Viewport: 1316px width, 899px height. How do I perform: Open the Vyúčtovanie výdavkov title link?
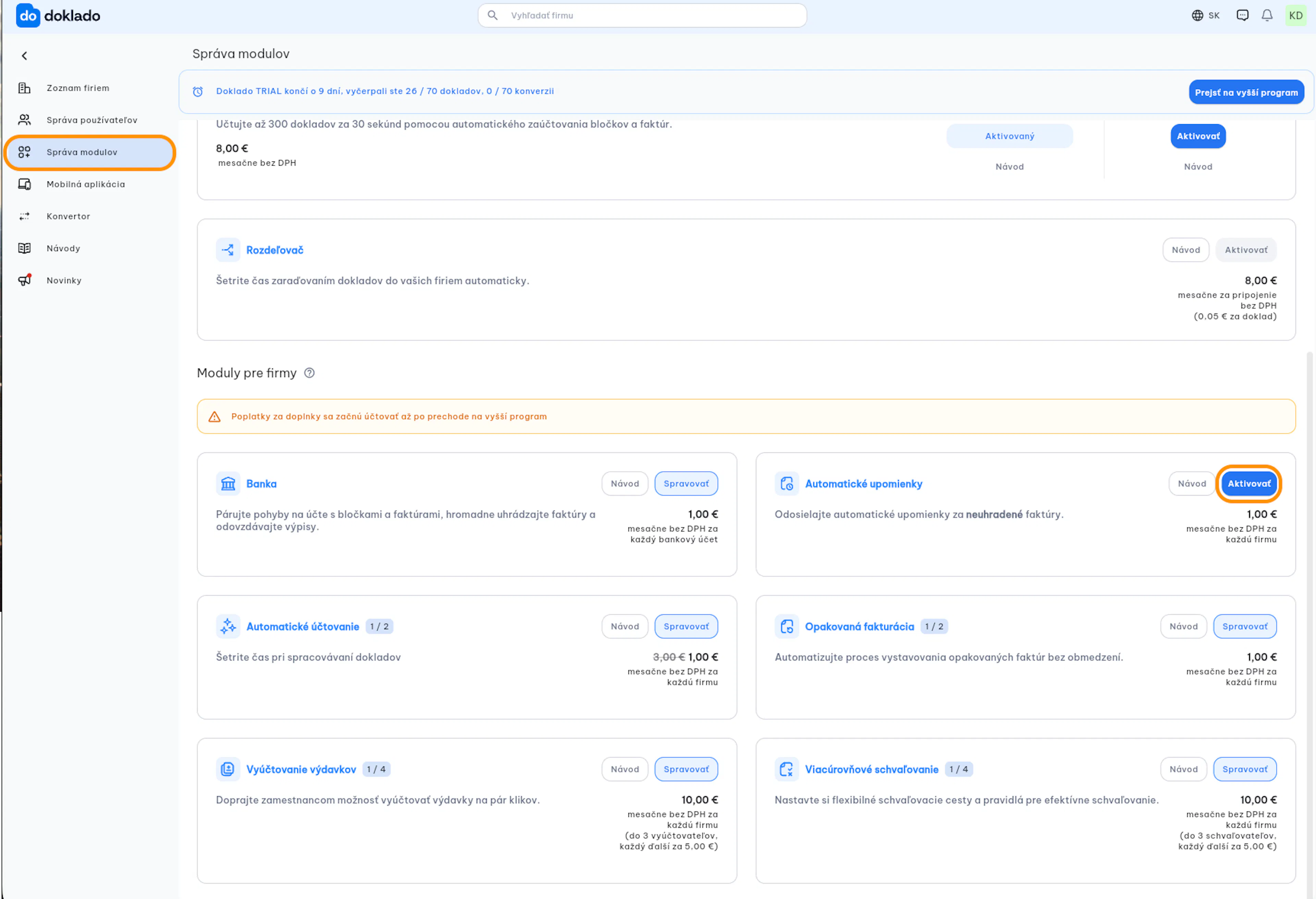(301, 769)
